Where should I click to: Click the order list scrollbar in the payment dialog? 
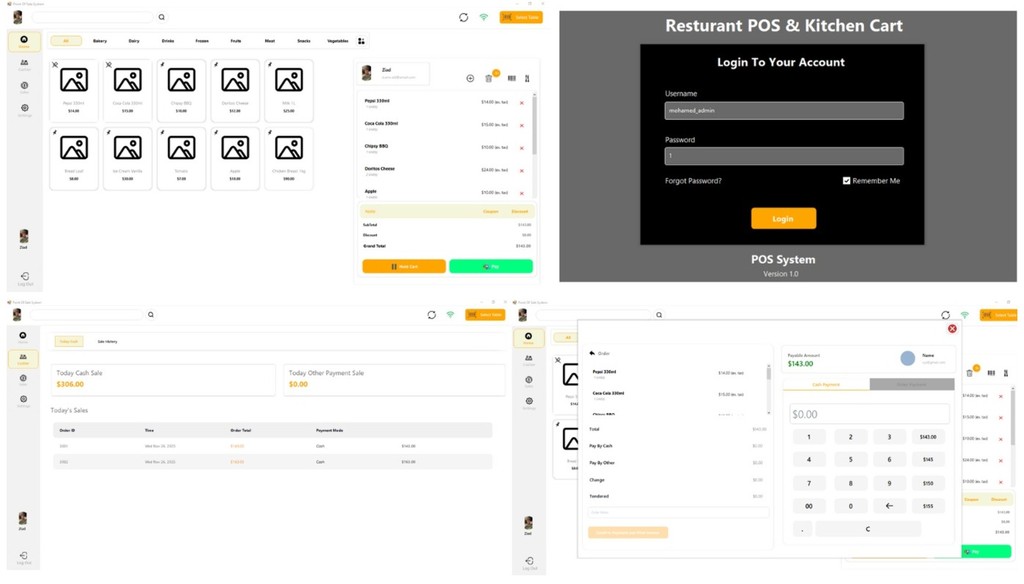768,374
